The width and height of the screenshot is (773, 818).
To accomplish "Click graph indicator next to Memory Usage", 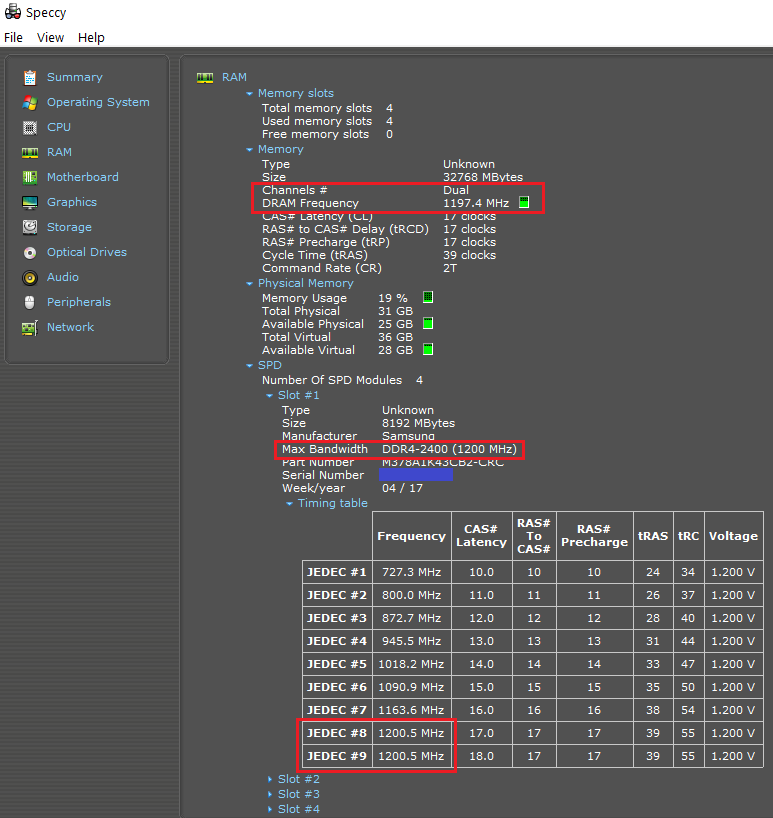I will point(428,297).
